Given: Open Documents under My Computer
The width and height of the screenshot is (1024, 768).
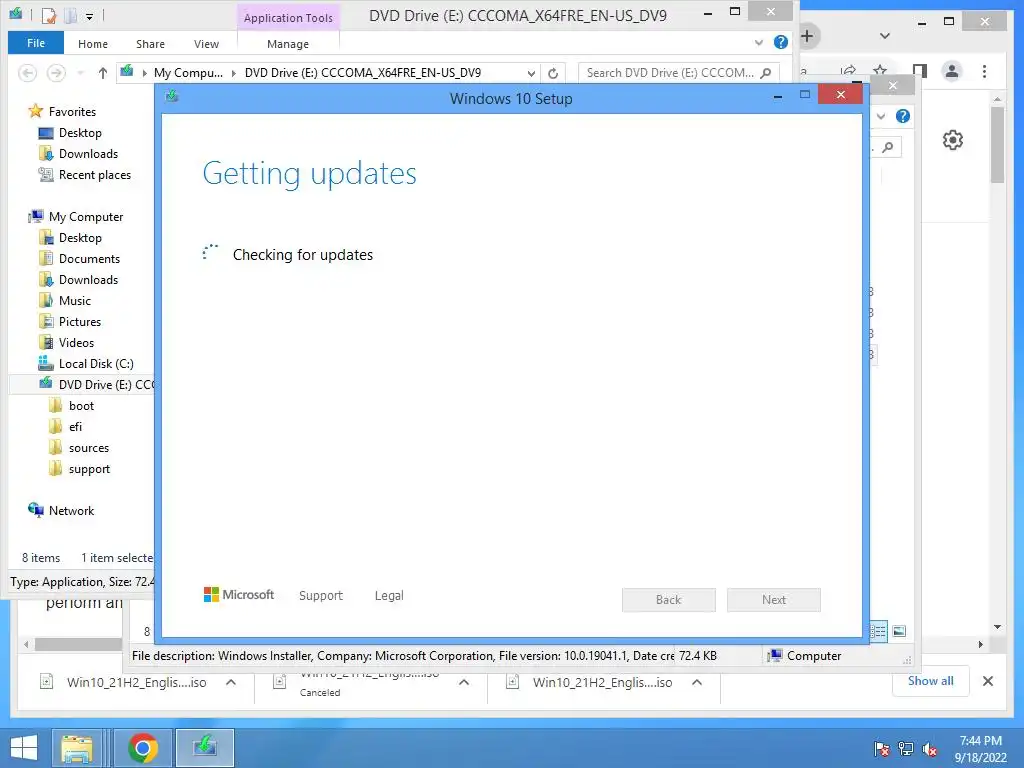Looking at the screenshot, I should click(x=89, y=259).
